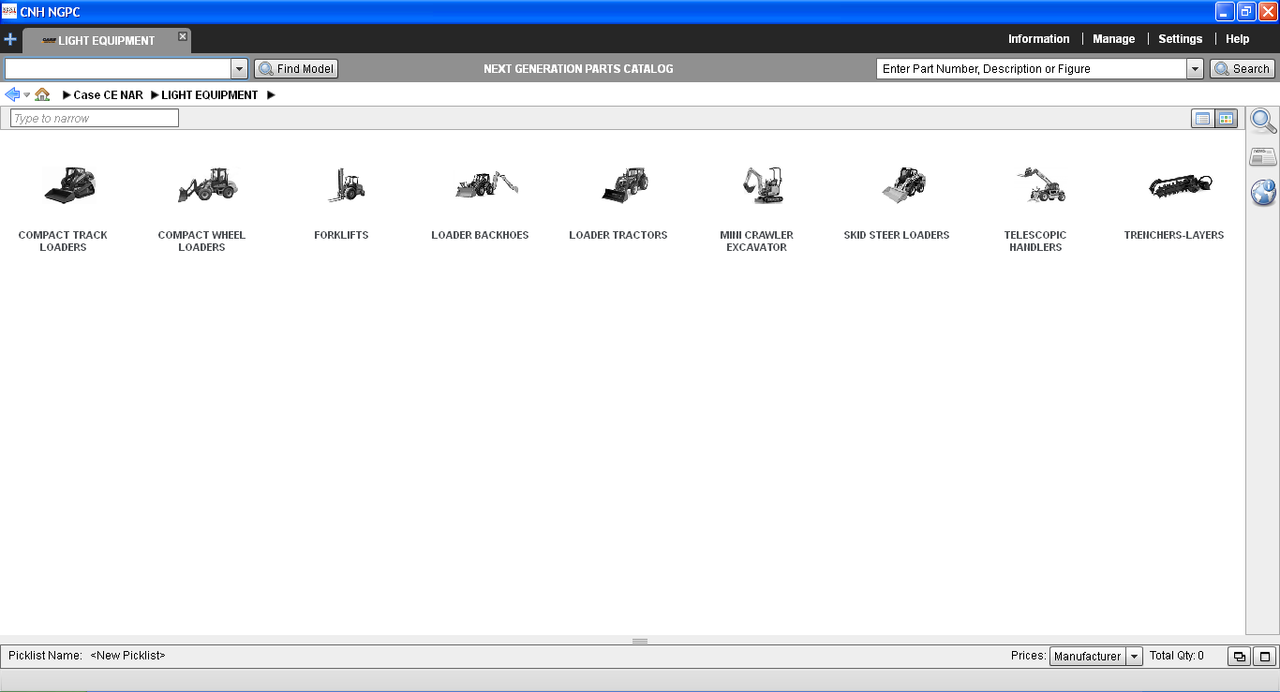The width and height of the screenshot is (1280, 692).
Task: Switch to list view icon
Action: point(1203,118)
